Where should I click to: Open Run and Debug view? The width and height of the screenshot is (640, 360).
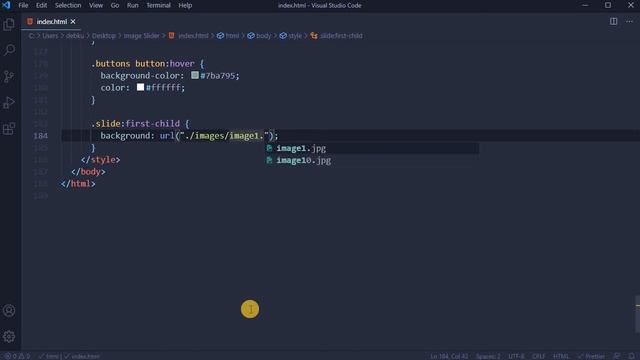[x=9, y=102]
